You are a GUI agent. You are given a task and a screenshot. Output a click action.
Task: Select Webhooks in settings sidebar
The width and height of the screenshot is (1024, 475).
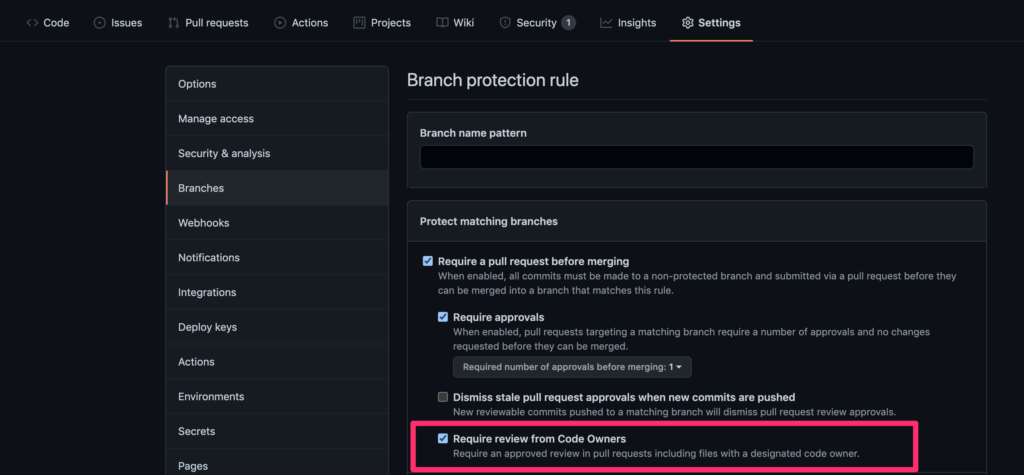(277, 223)
